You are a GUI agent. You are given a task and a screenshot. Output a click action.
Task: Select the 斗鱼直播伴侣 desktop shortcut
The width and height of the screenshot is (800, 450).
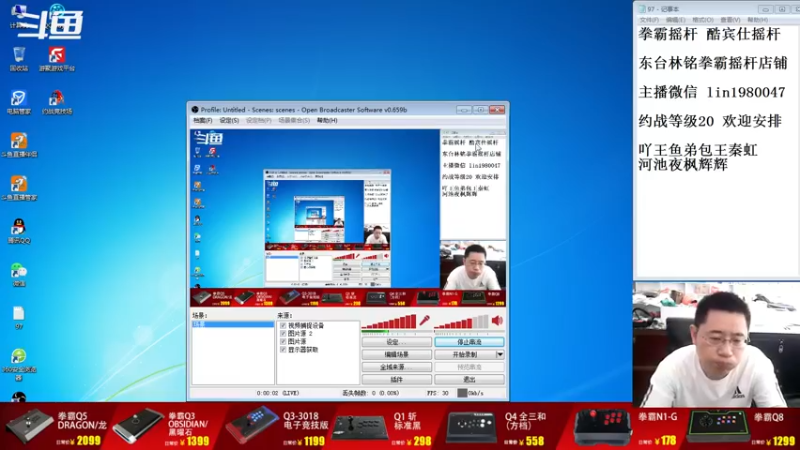19,145
